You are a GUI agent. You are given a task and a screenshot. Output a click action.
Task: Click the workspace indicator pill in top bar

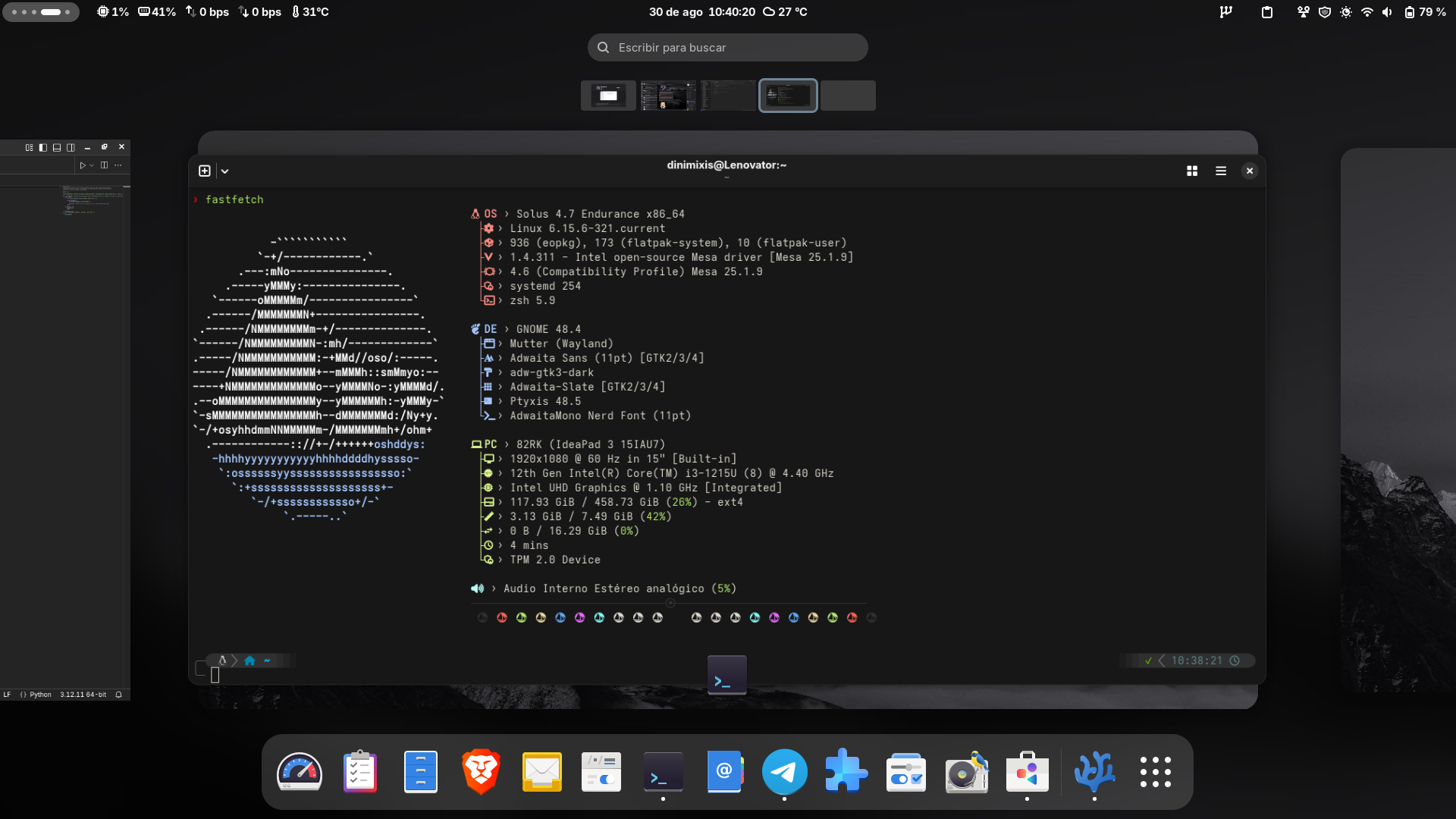coord(41,12)
